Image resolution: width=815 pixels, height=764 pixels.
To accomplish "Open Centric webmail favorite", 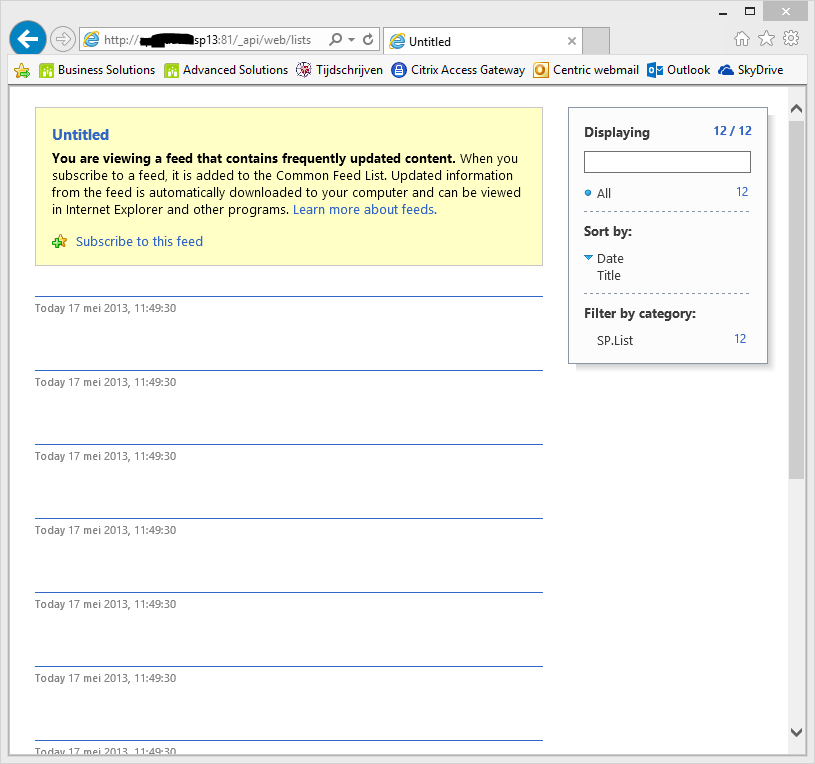I will pyautogui.click(x=586, y=70).
